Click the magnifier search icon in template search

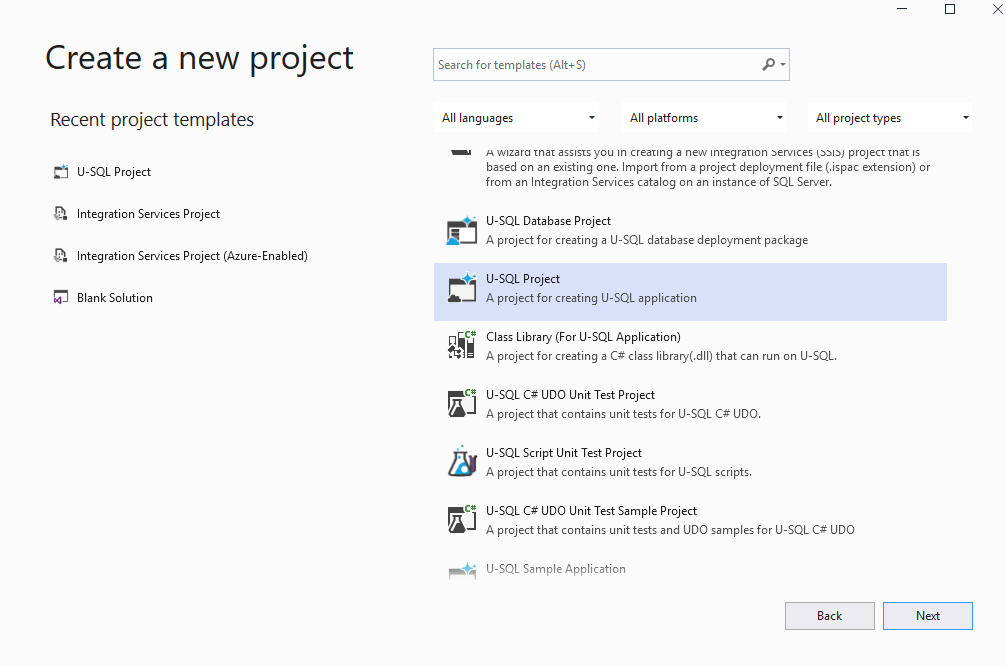click(768, 65)
